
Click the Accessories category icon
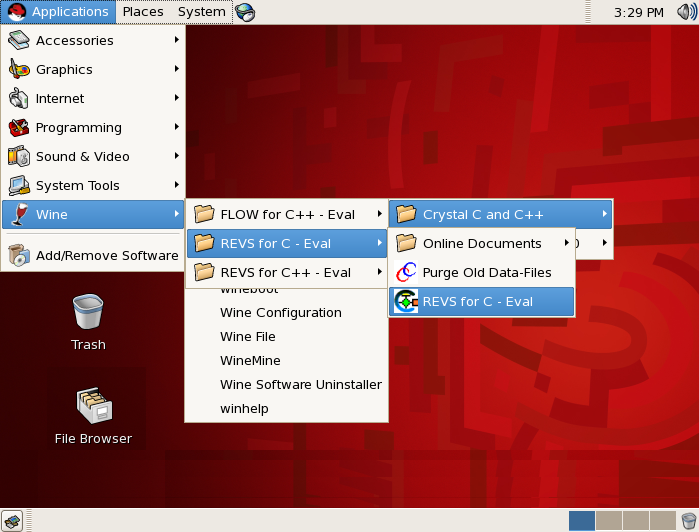click(x=19, y=40)
